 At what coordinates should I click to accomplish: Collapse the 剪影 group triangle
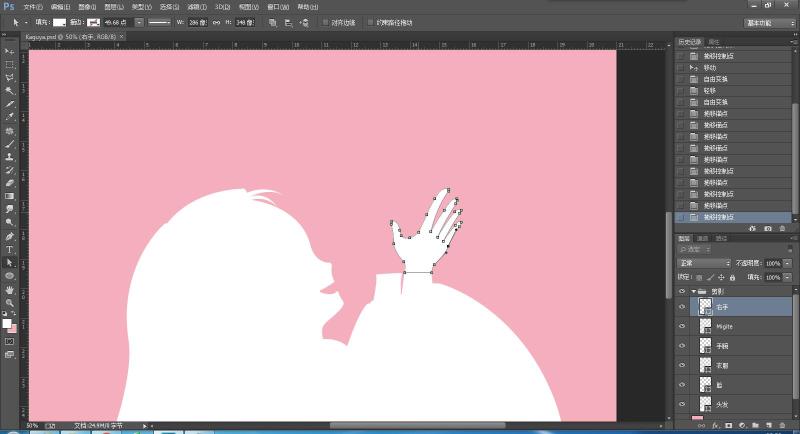click(694, 291)
